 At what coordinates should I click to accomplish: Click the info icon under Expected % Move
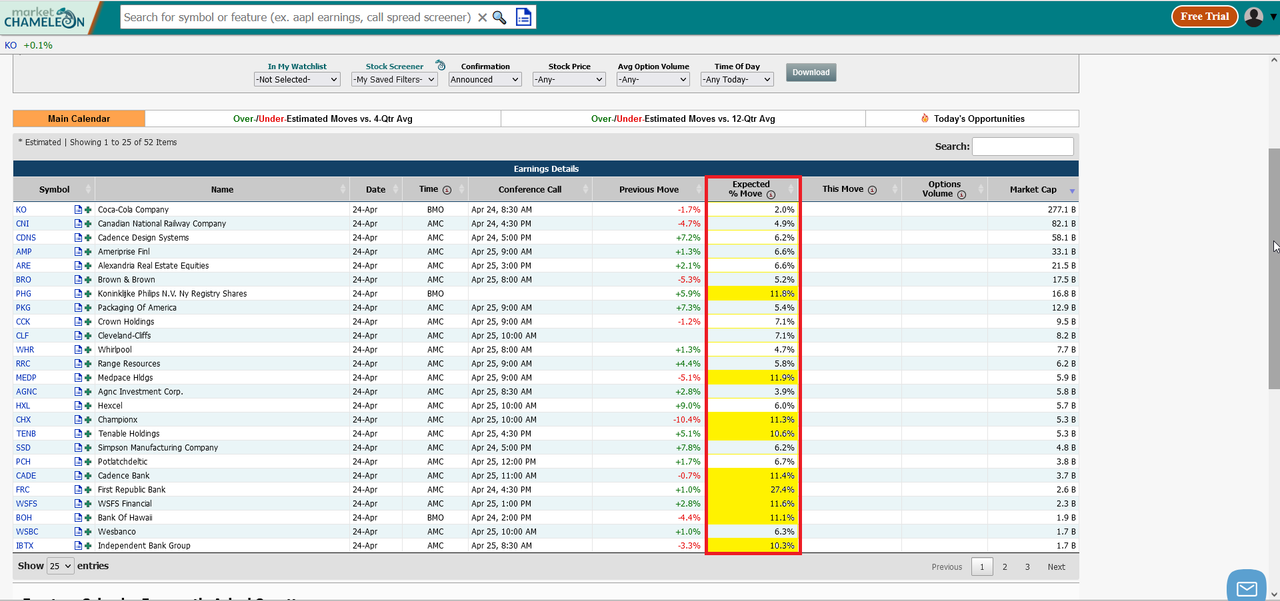(x=770, y=194)
